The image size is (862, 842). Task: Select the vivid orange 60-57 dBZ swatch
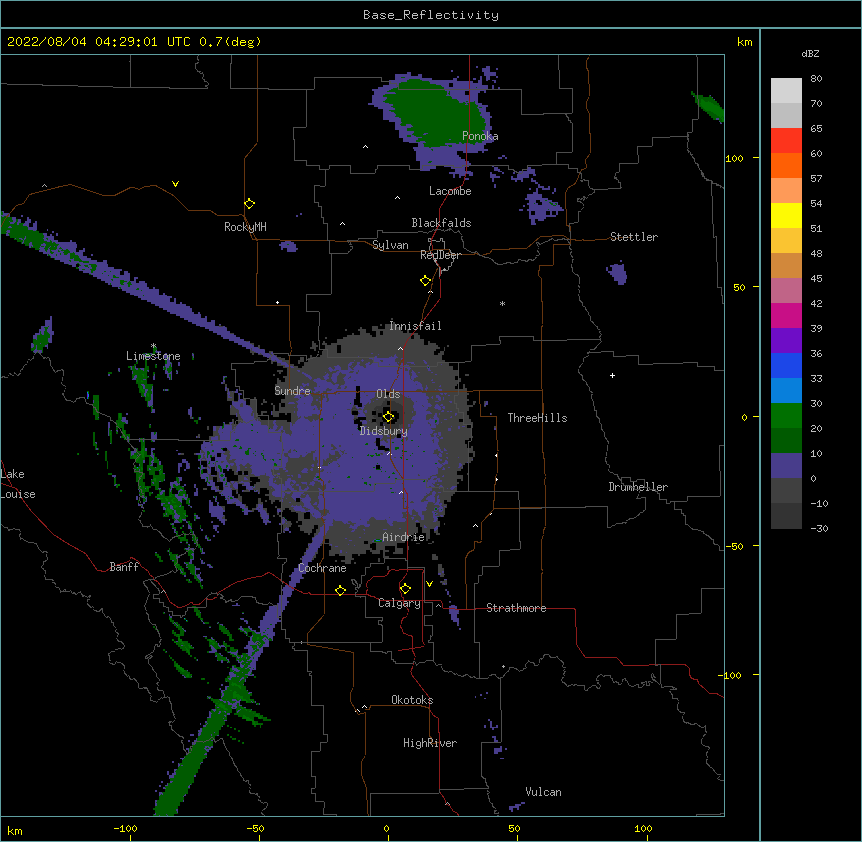tap(786, 166)
